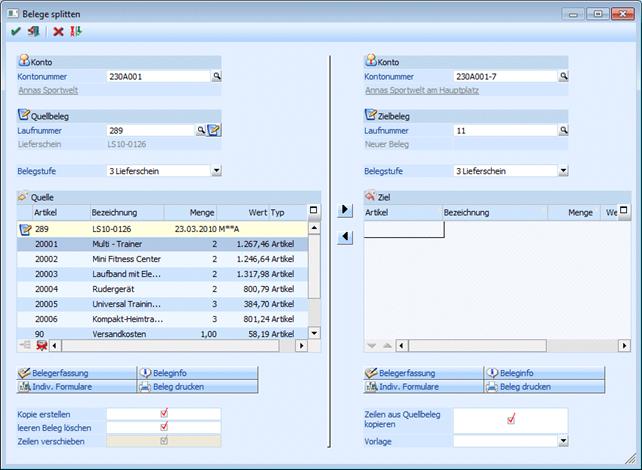Click the edit document icon beside Laufnummer 289

pos(214,130)
